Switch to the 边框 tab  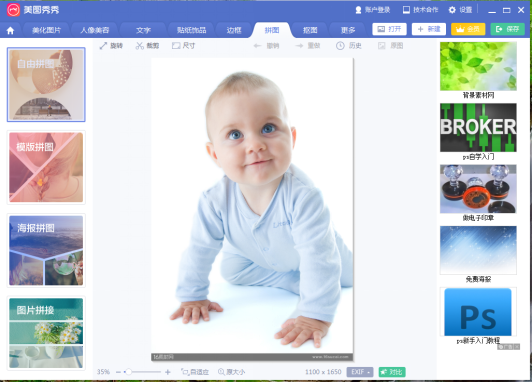click(x=234, y=30)
